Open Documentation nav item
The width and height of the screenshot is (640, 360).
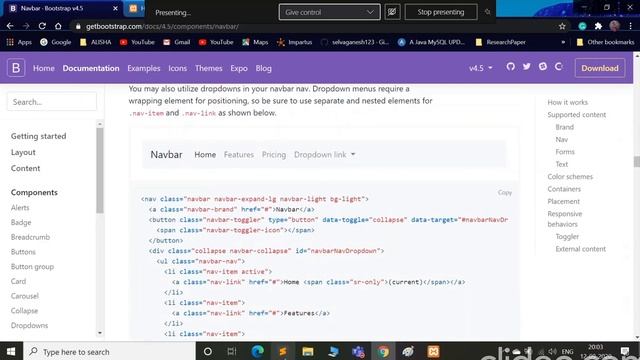coord(91,68)
